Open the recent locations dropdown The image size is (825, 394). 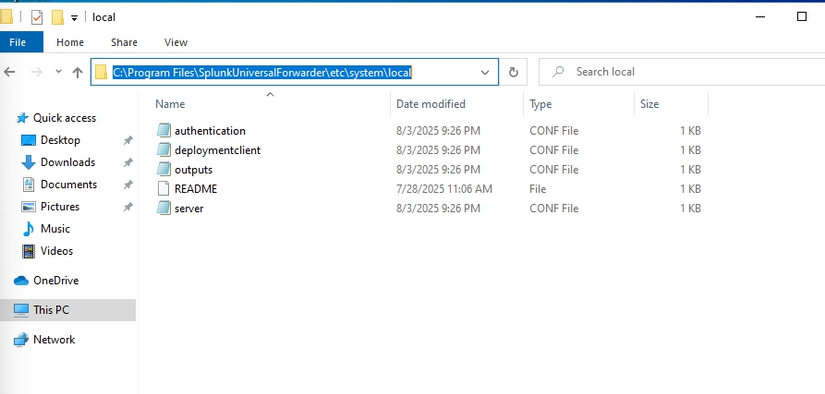click(58, 72)
